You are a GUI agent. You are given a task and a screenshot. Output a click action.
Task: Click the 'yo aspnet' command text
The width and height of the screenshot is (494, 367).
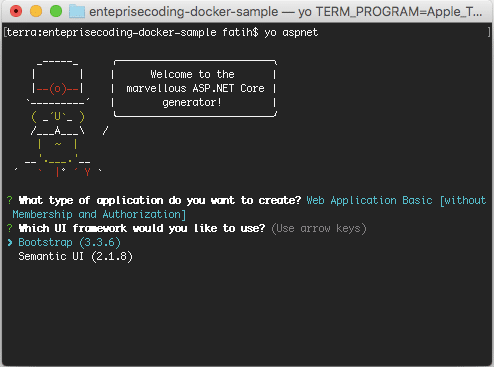291,33
